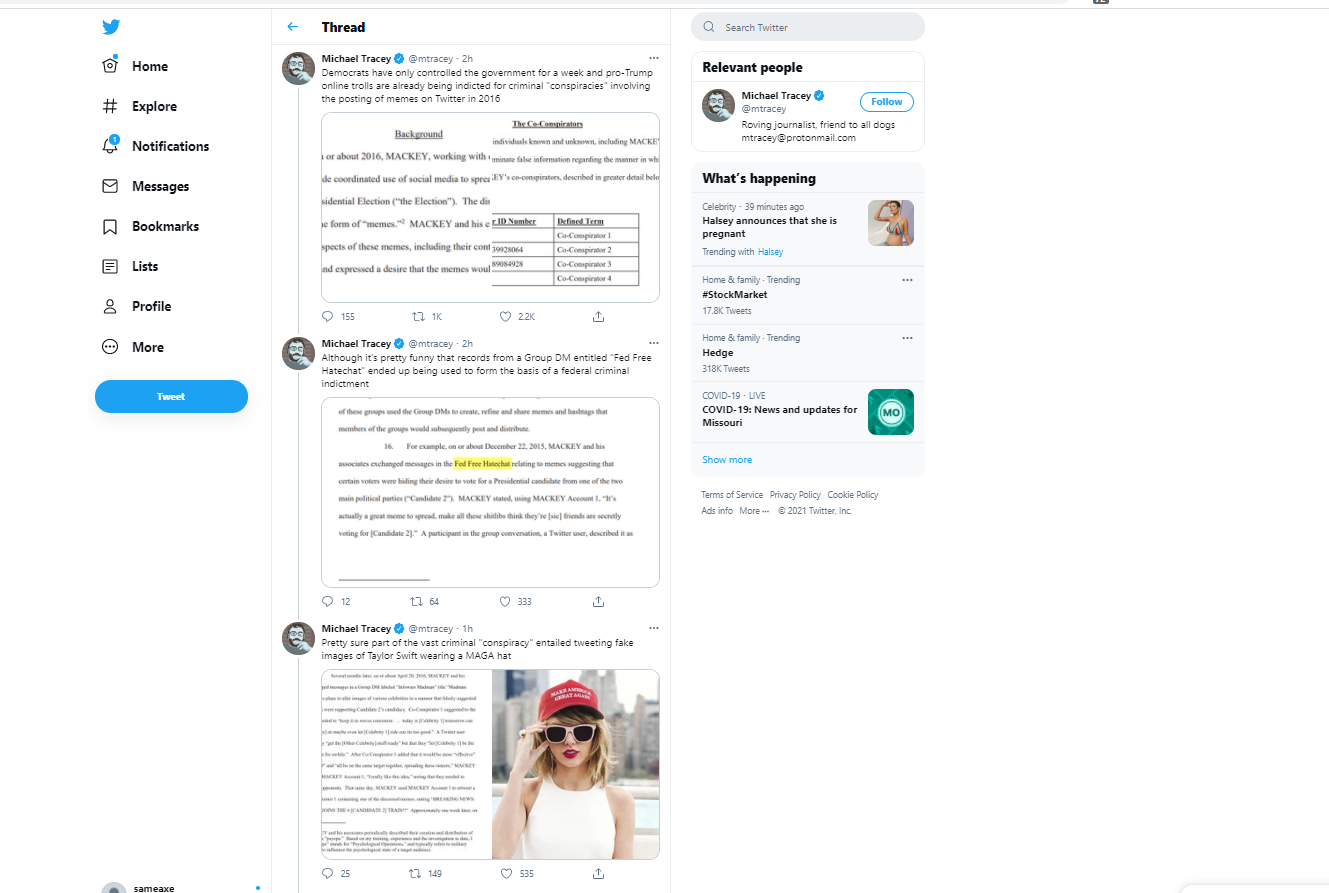The image size is (1329, 893).
Task: Go back using the Thread arrow
Action: (292, 27)
